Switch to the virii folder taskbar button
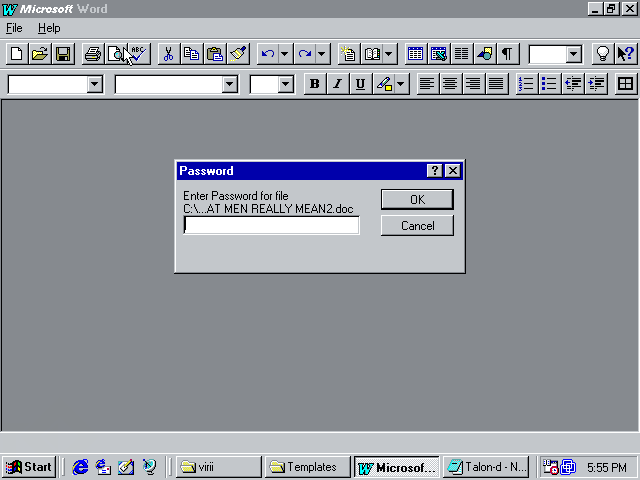Image resolution: width=640 pixels, height=480 pixels. coord(219,467)
